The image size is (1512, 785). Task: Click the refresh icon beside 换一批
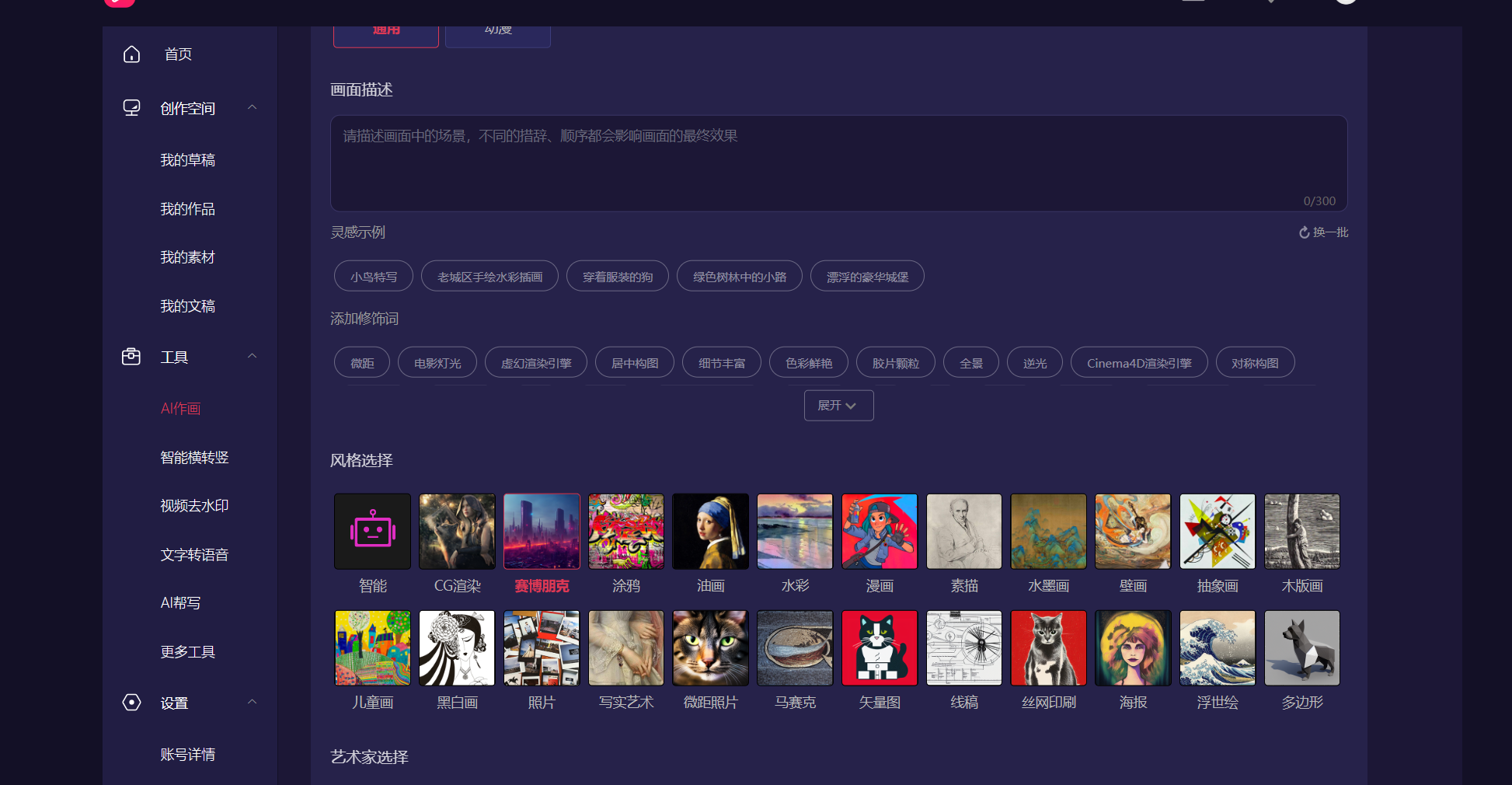pos(1304,232)
